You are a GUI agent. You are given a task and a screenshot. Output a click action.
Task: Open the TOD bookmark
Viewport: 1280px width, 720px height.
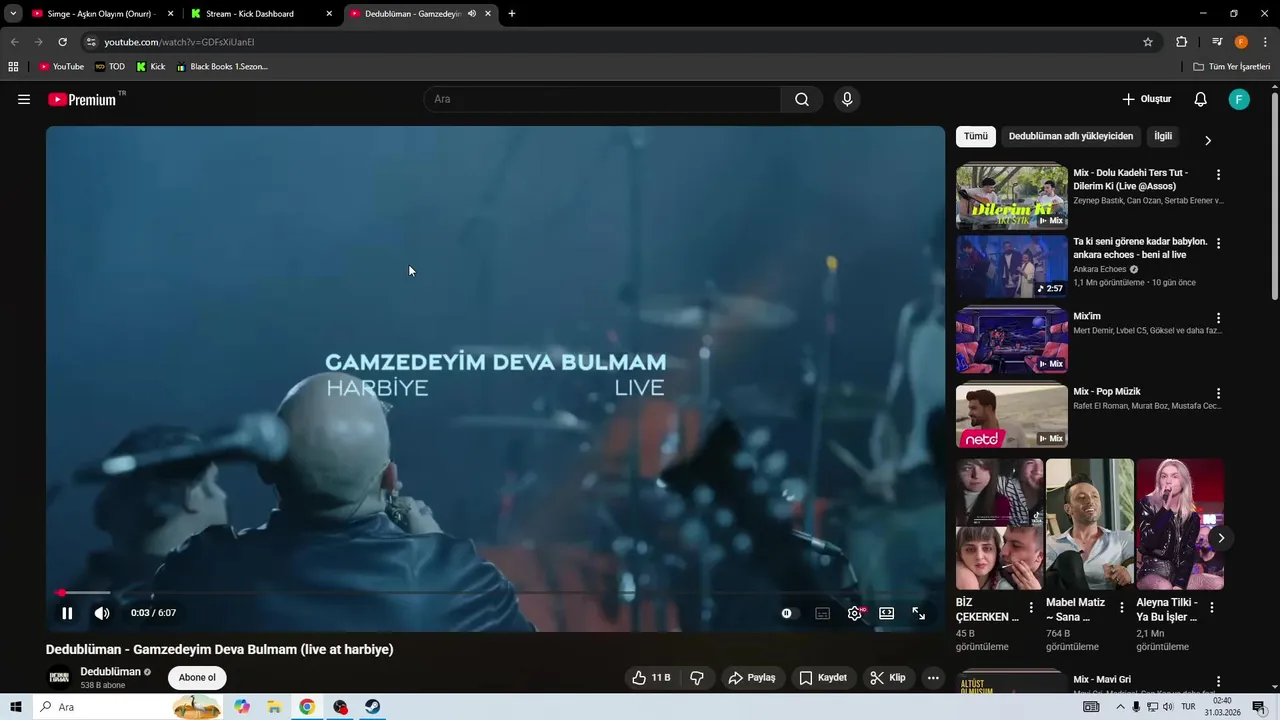click(x=110, y=67)
